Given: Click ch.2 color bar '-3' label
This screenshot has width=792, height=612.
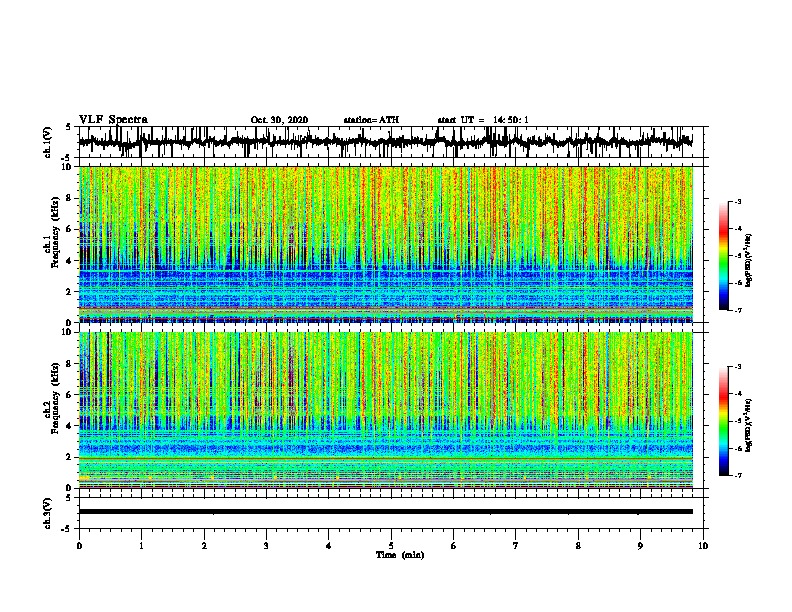Looking at the screenshot, I should point(738,367).
